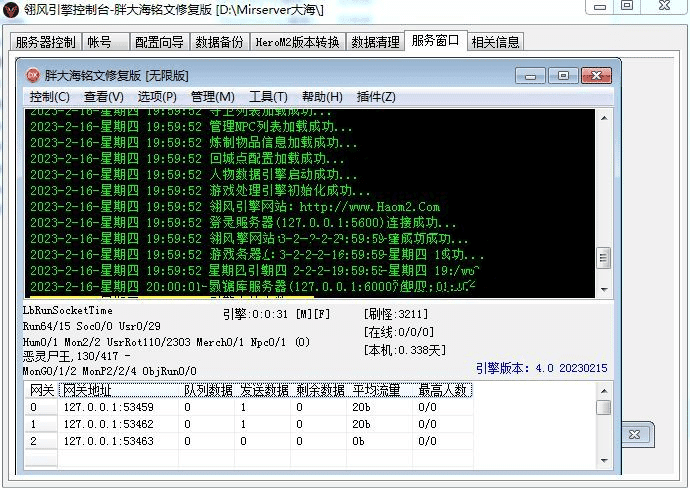The height and width of the screenshot is (490, 690).
Task: Go to the 配置向导 tab
Action: pos(159,43)
